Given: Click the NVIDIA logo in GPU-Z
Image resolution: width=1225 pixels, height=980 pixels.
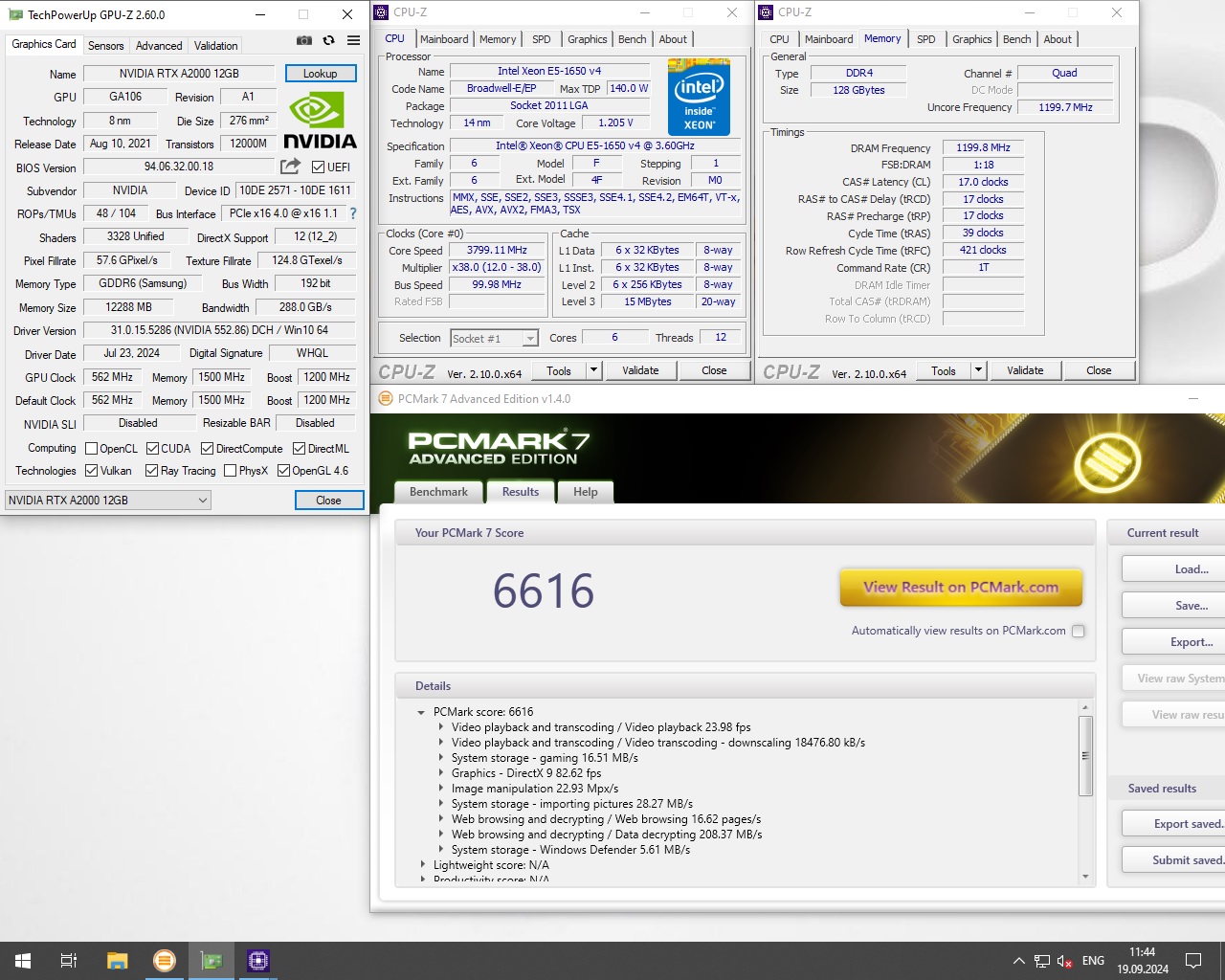Looking at the screenshot, I should pyautogui.click(x=320, y=121).
